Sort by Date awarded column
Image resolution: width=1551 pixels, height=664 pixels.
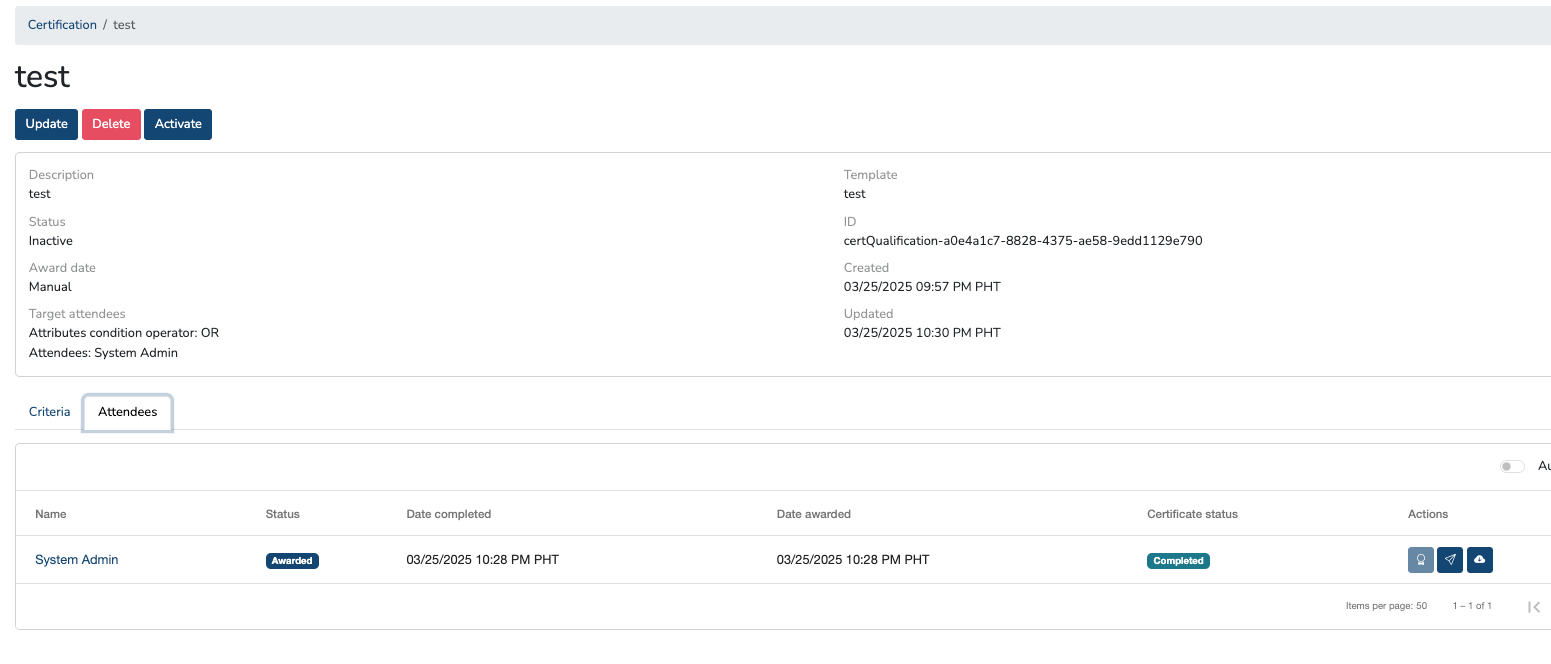tap(813, 514)
